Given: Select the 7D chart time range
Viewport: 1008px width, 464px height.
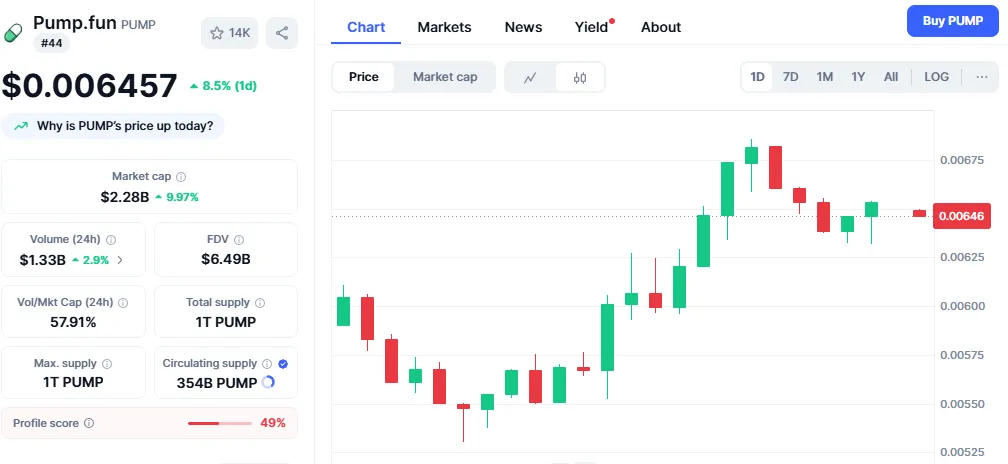Looking at the screenshot, I should click(x=790, y=77).
